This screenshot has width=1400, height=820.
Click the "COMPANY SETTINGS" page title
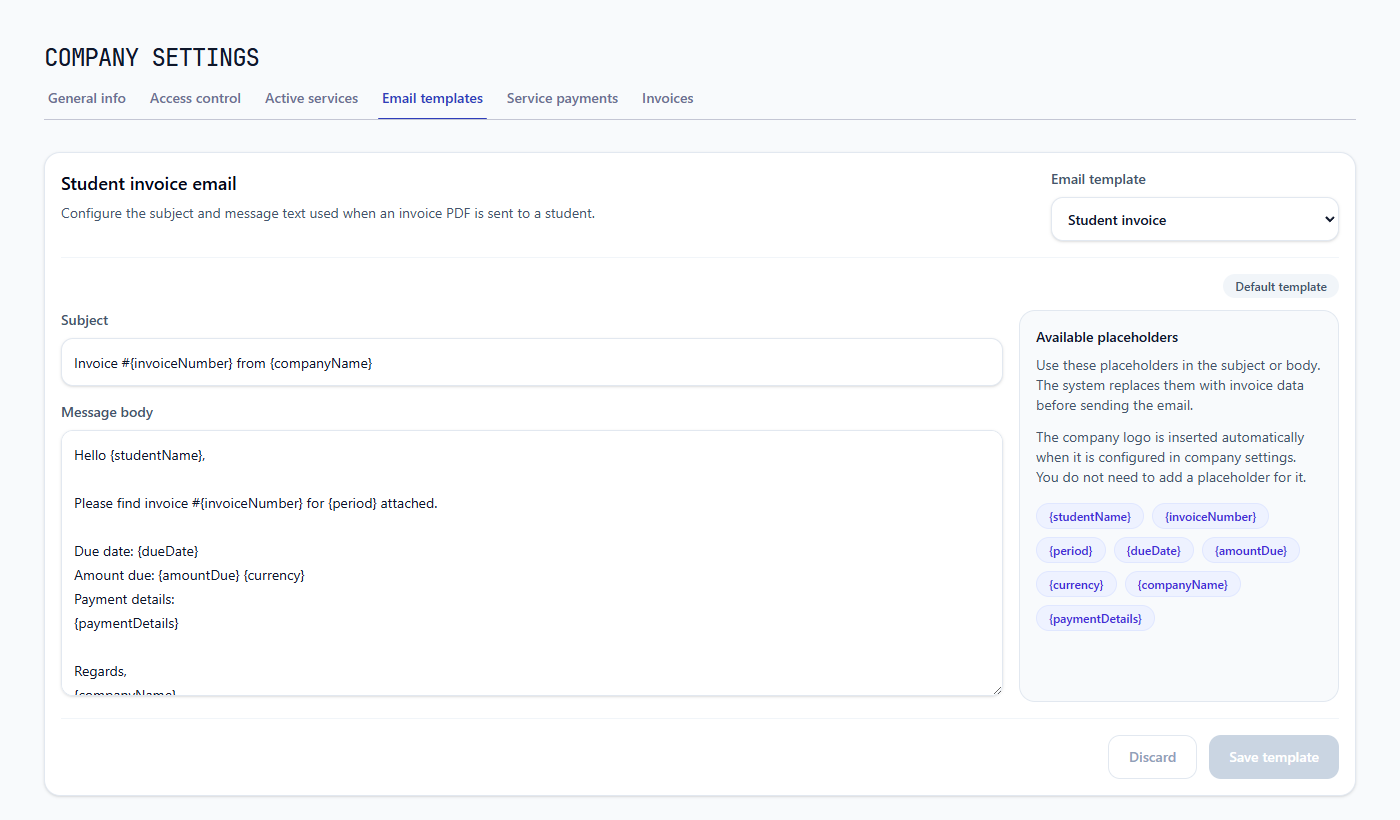[x=152, y=58]
